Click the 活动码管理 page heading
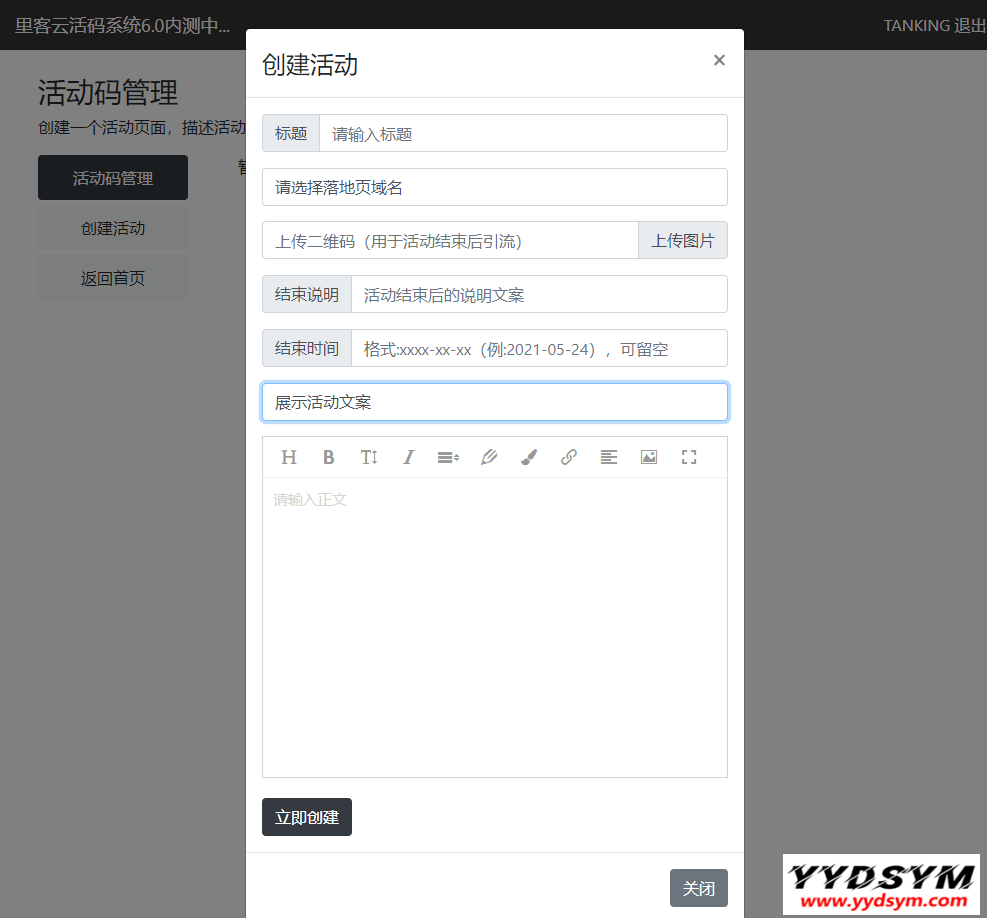 click(108, 93)
